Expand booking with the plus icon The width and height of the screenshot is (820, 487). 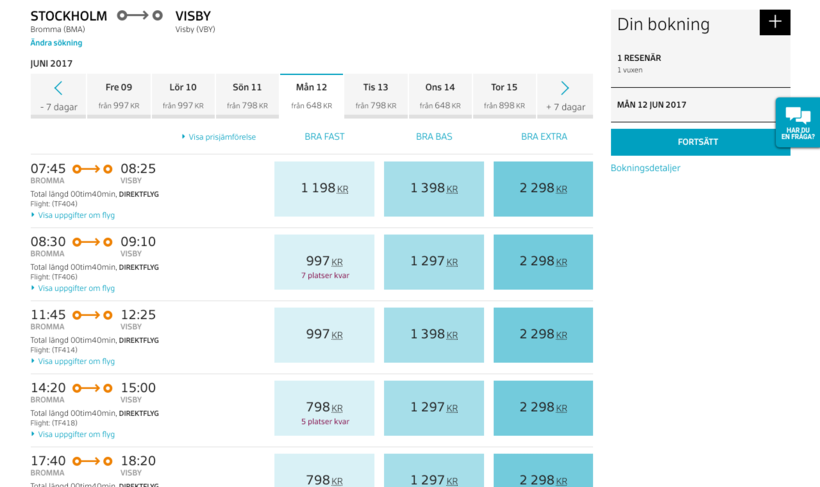tap(775, 22)
